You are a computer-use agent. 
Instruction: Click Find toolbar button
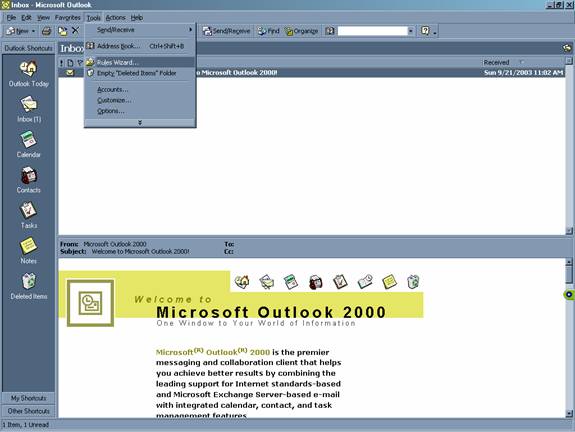click(x=268, y=31)
